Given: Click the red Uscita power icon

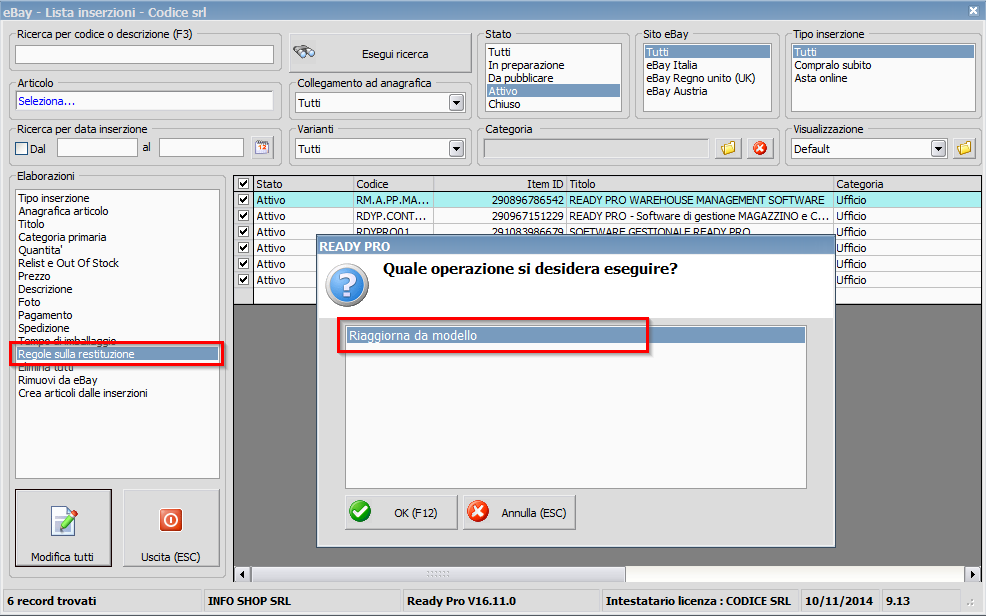Looking at the screenshot, I should [171, 520].
